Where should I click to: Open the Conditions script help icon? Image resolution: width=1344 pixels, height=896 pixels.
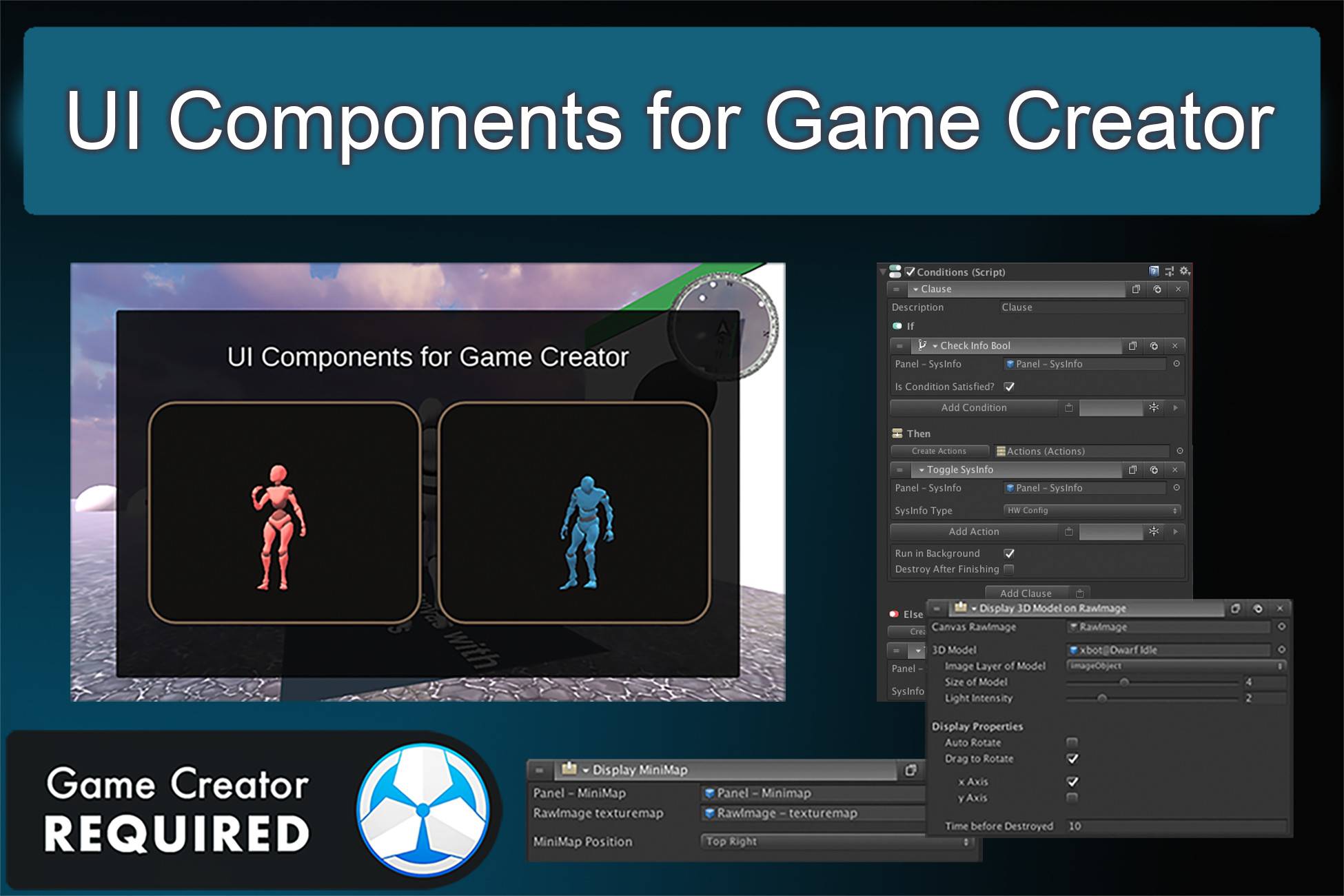[x=1154, y=272]
